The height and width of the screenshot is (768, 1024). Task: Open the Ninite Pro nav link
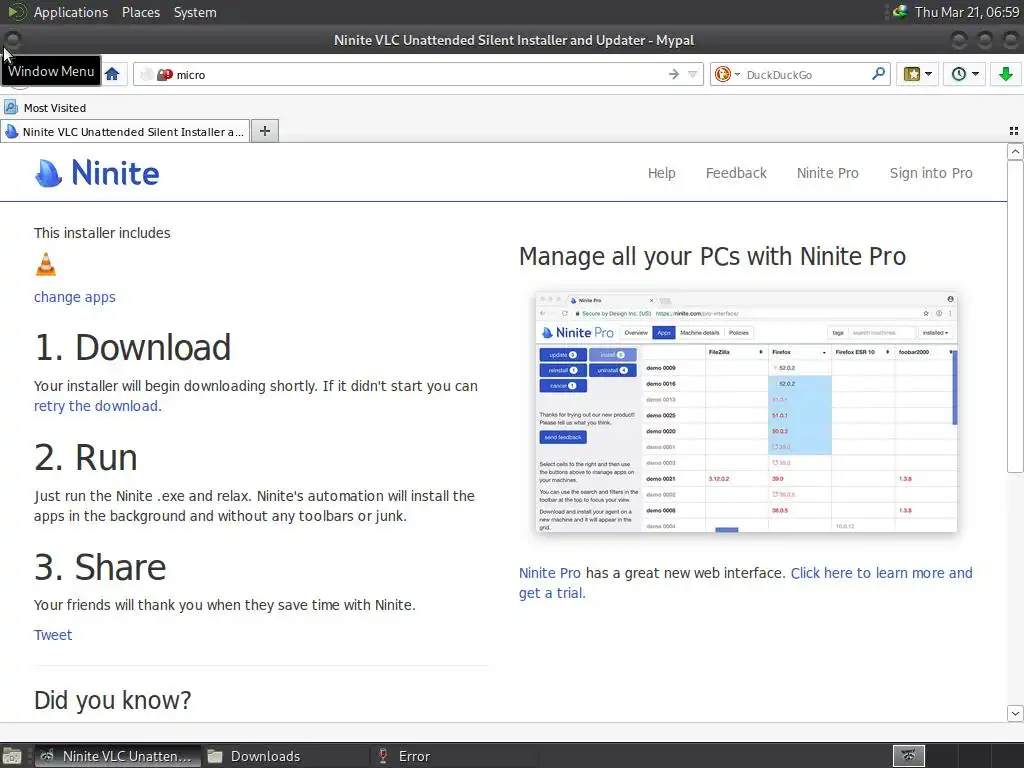tap(827, 173)
